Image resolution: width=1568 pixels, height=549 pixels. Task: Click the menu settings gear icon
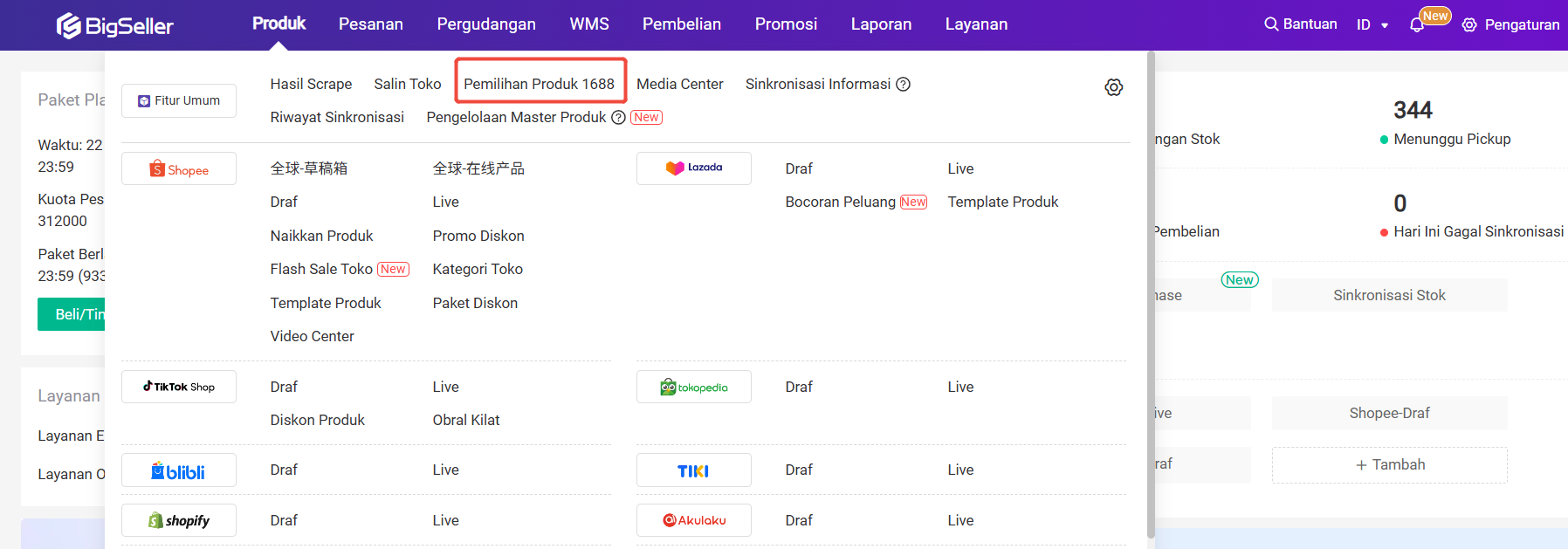pyautogui.click(x=1113, y=87)
